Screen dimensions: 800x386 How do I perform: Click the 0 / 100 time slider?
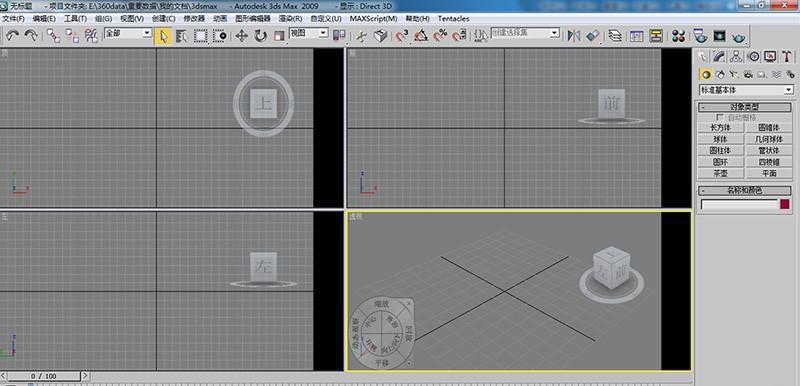[44, 376]
